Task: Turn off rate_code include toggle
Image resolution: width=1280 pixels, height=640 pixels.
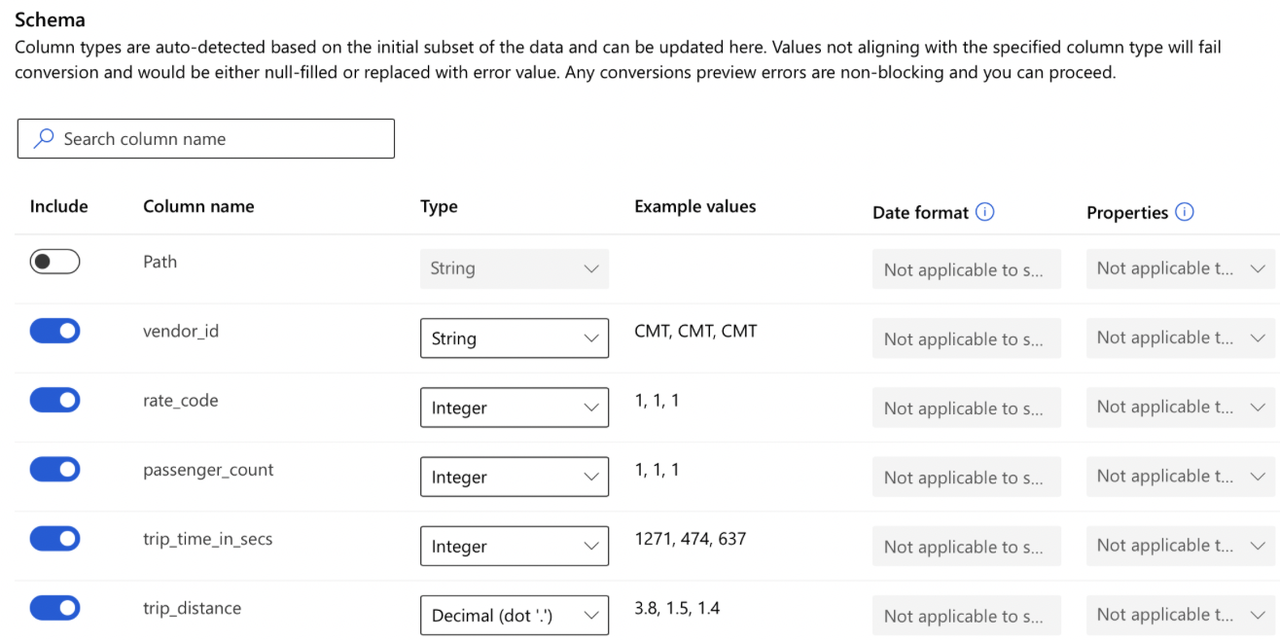Action: pyautogui.click(x=55, y=400)
